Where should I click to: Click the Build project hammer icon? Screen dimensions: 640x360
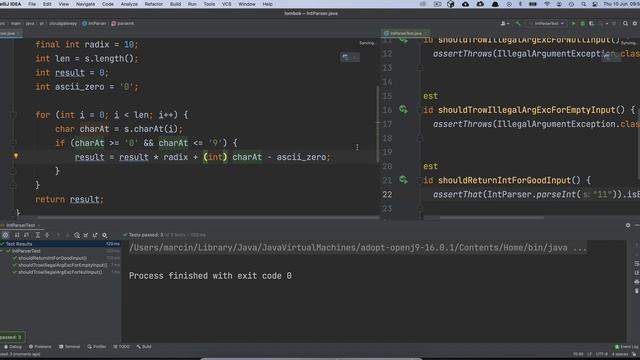click(x=518, y=24)
